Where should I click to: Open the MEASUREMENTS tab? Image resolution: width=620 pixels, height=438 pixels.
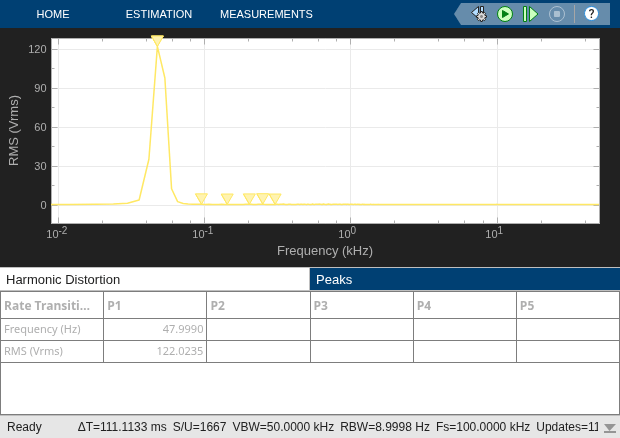266,14
